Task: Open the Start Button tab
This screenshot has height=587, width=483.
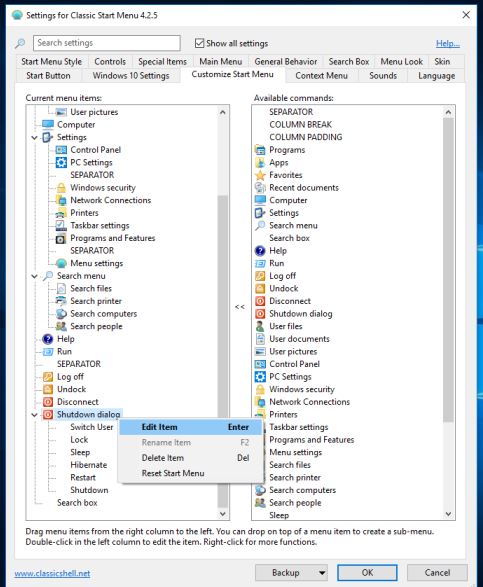Action: click(x=48, y=76)
